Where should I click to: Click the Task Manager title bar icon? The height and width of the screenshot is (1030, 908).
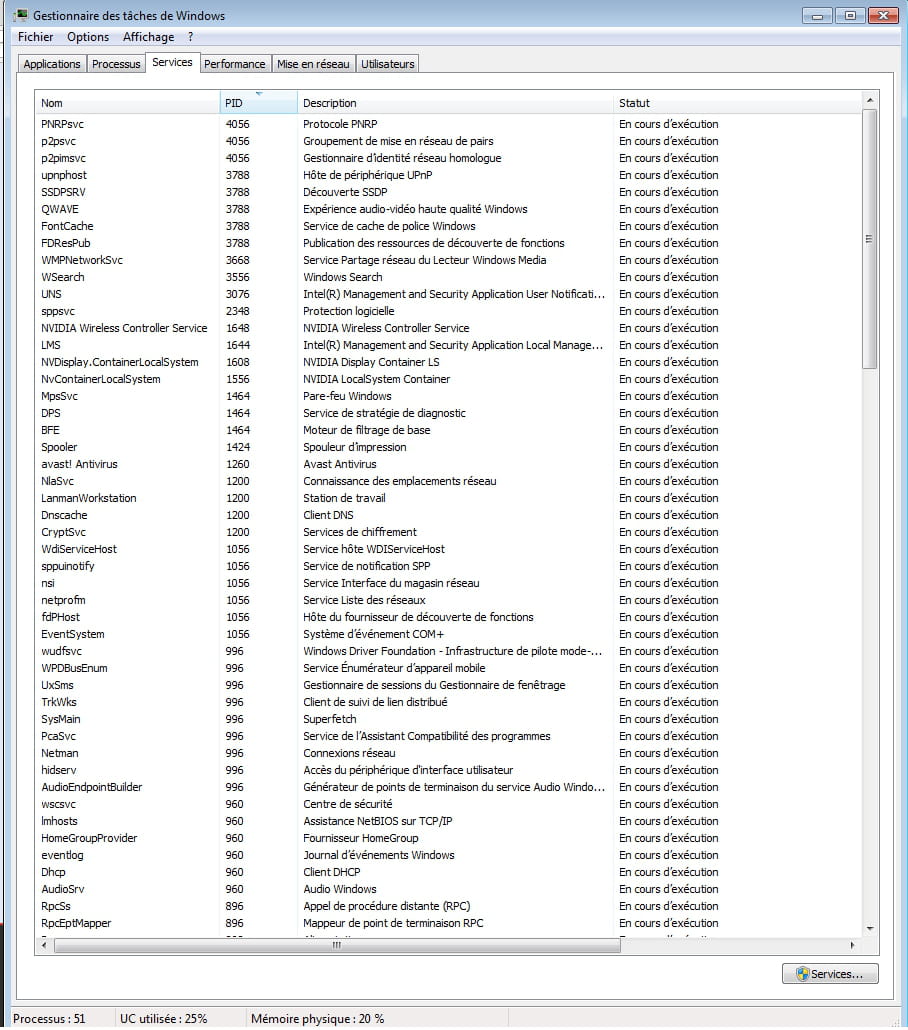pos(22,16)
